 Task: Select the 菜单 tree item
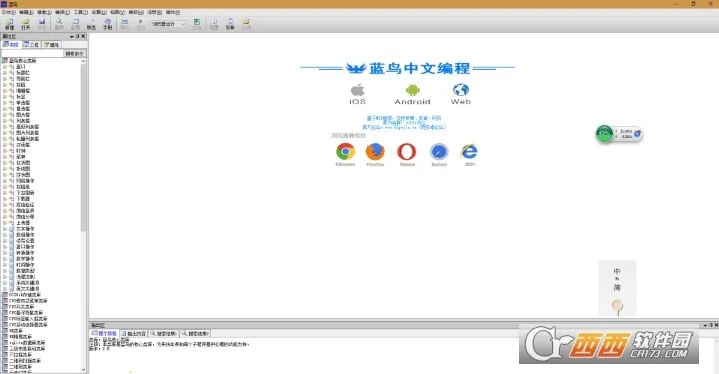(21, 157)
